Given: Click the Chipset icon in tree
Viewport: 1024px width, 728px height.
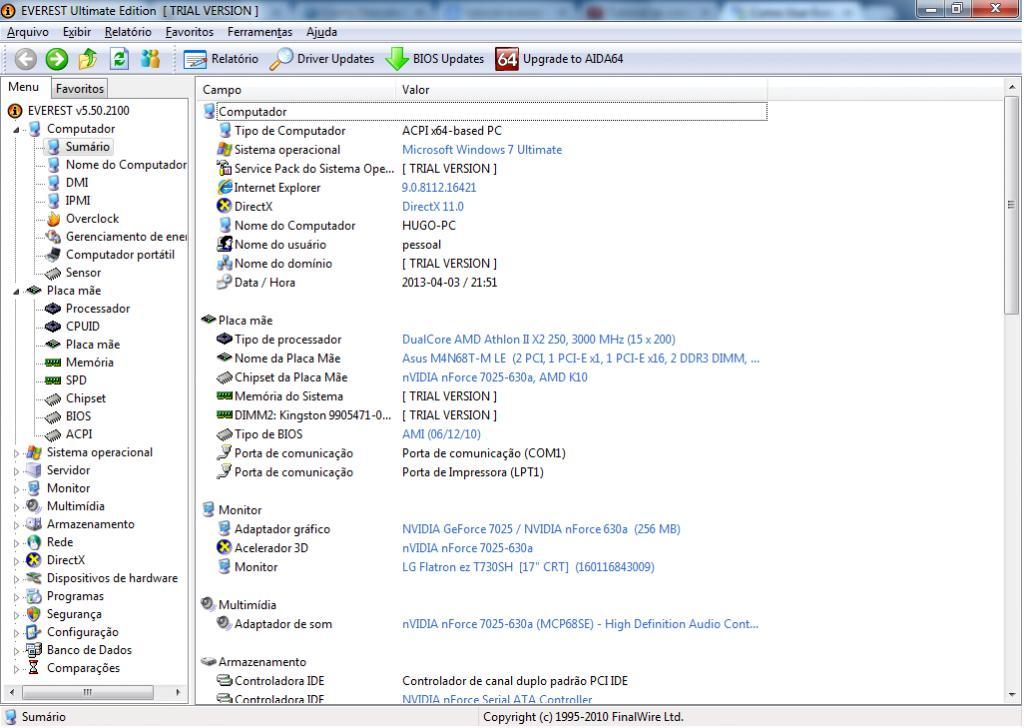Looking at the screenshot, I should (54, 398).
